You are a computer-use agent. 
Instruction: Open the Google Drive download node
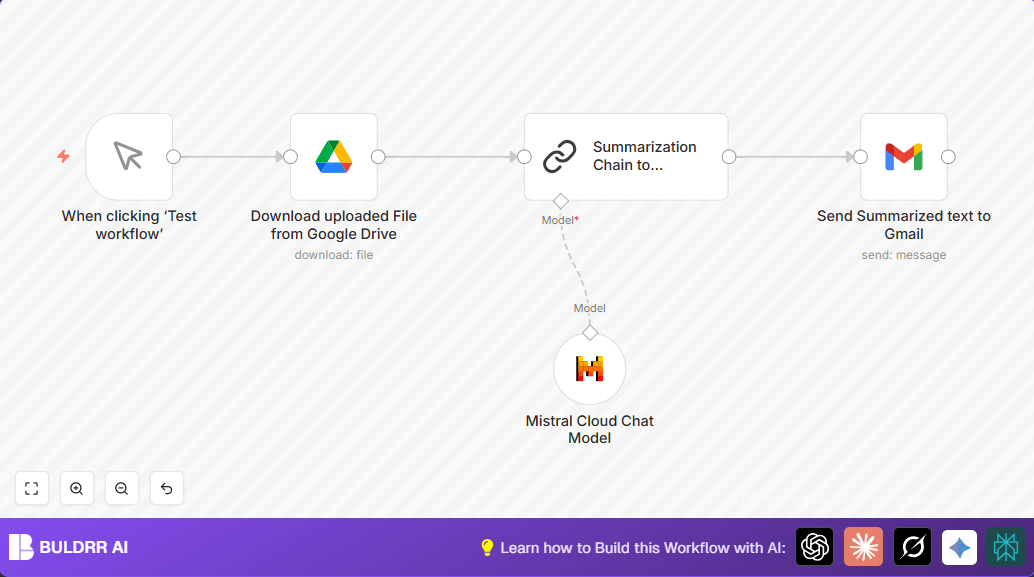point(334,157)
